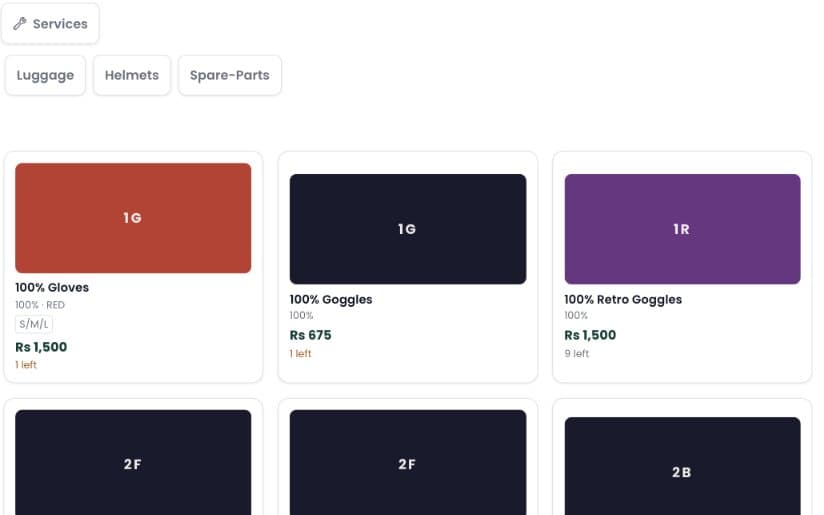Click Rs 1,500 price on Gloves card
This screenshot has height=515, width=824.
[41, 347]
